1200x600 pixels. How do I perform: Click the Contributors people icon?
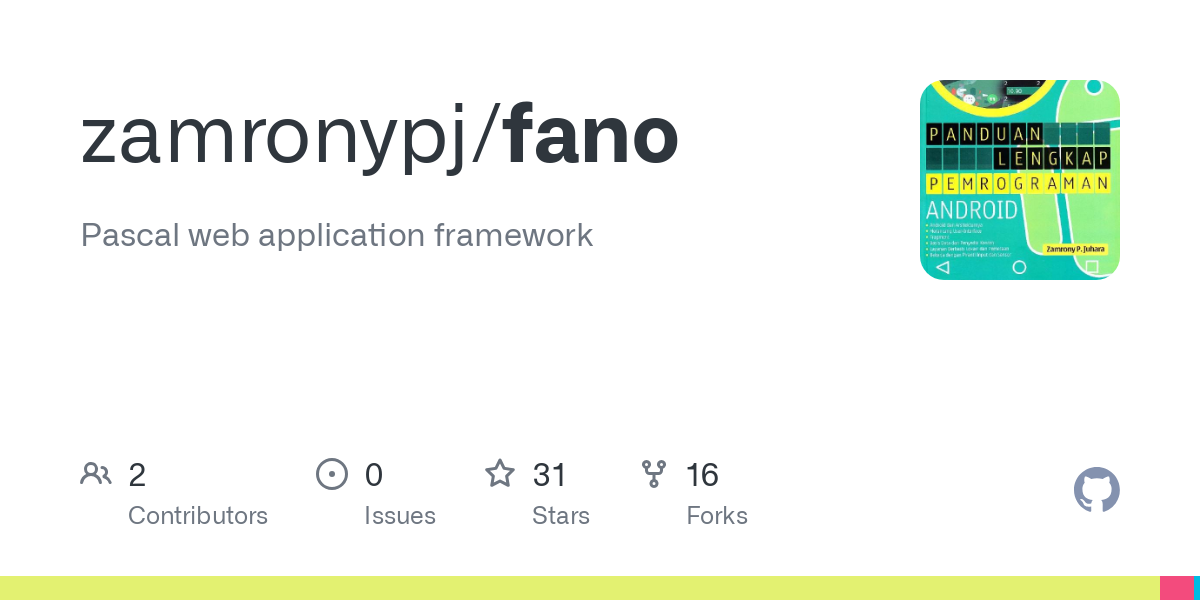pos(96,473)
